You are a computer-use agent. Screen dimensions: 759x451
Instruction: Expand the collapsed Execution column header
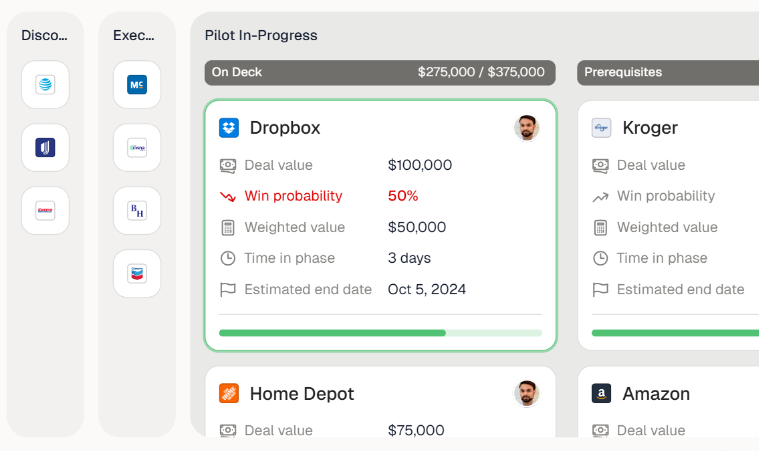134,36
